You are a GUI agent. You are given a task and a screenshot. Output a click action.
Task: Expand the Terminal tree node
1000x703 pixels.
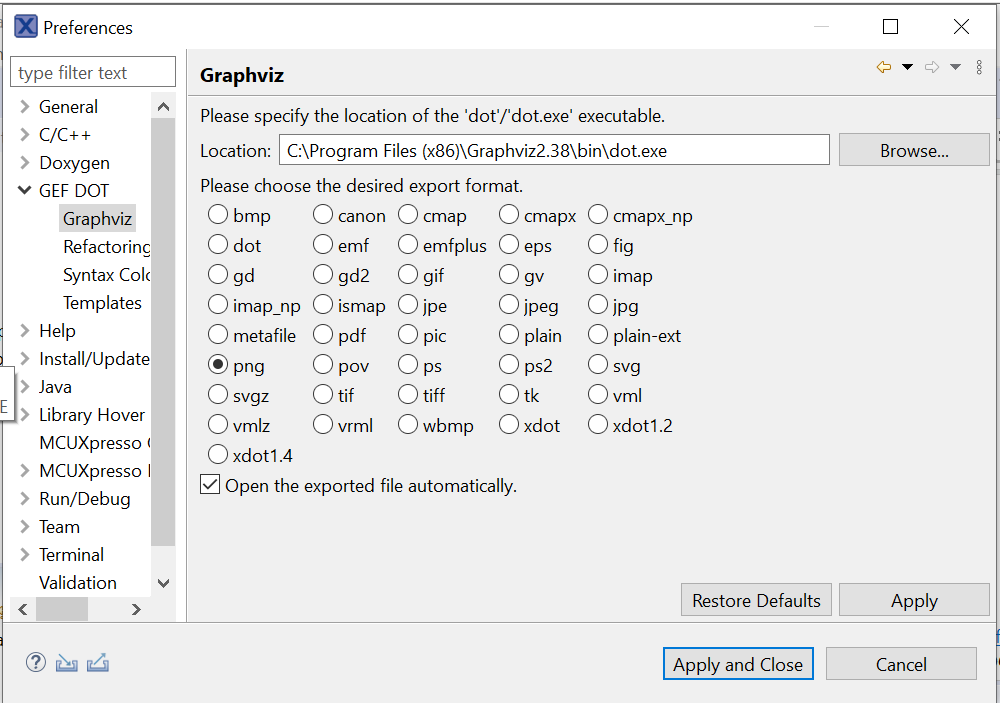point(25,555)
